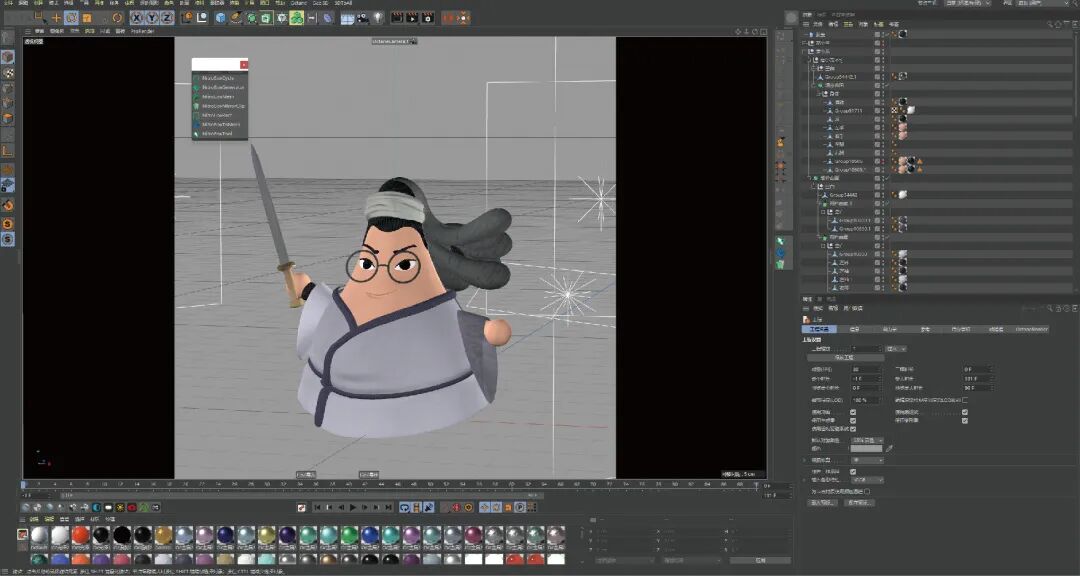Uncheck 使用动画 (Use Animation) checkbox
The width and height of the screenshot is (1080, 576).
pyautogui.click(x=853, y=412)
